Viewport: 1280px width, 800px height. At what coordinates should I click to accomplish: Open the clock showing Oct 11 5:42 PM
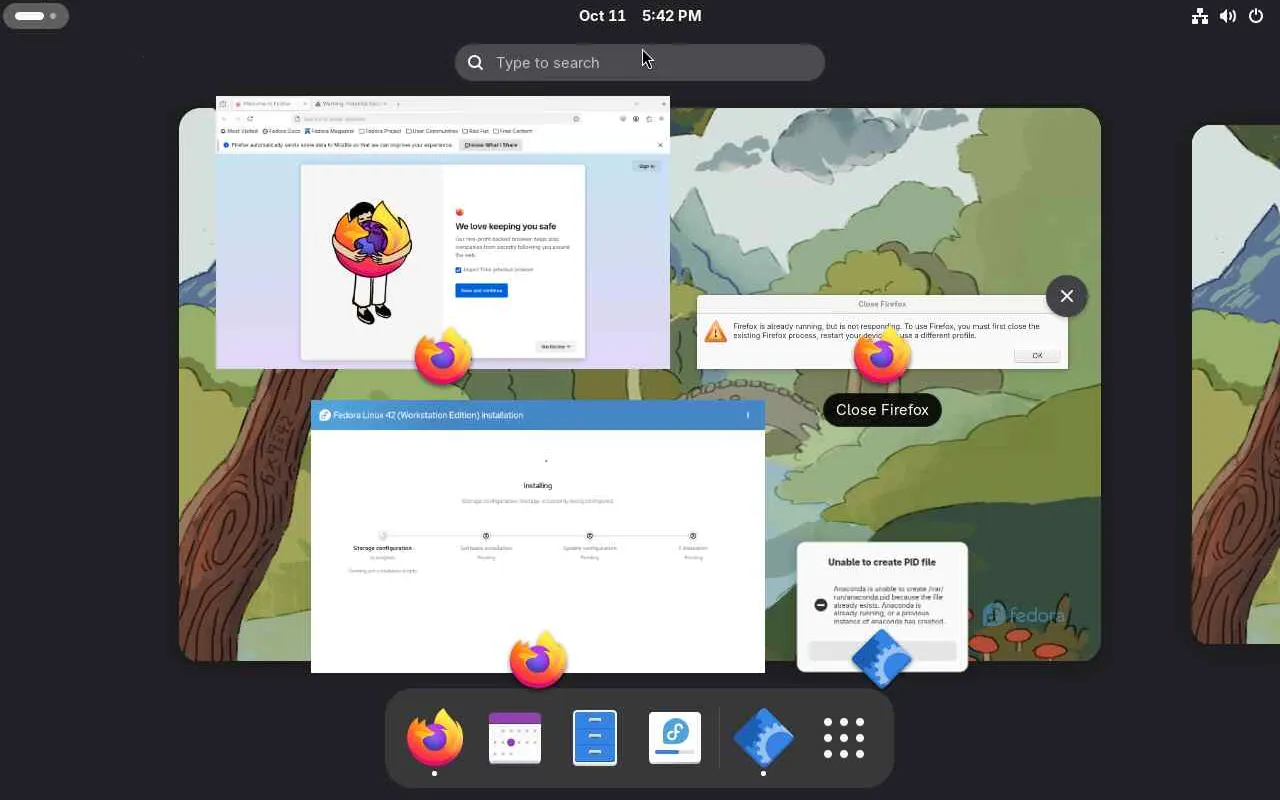coord(640,16)
